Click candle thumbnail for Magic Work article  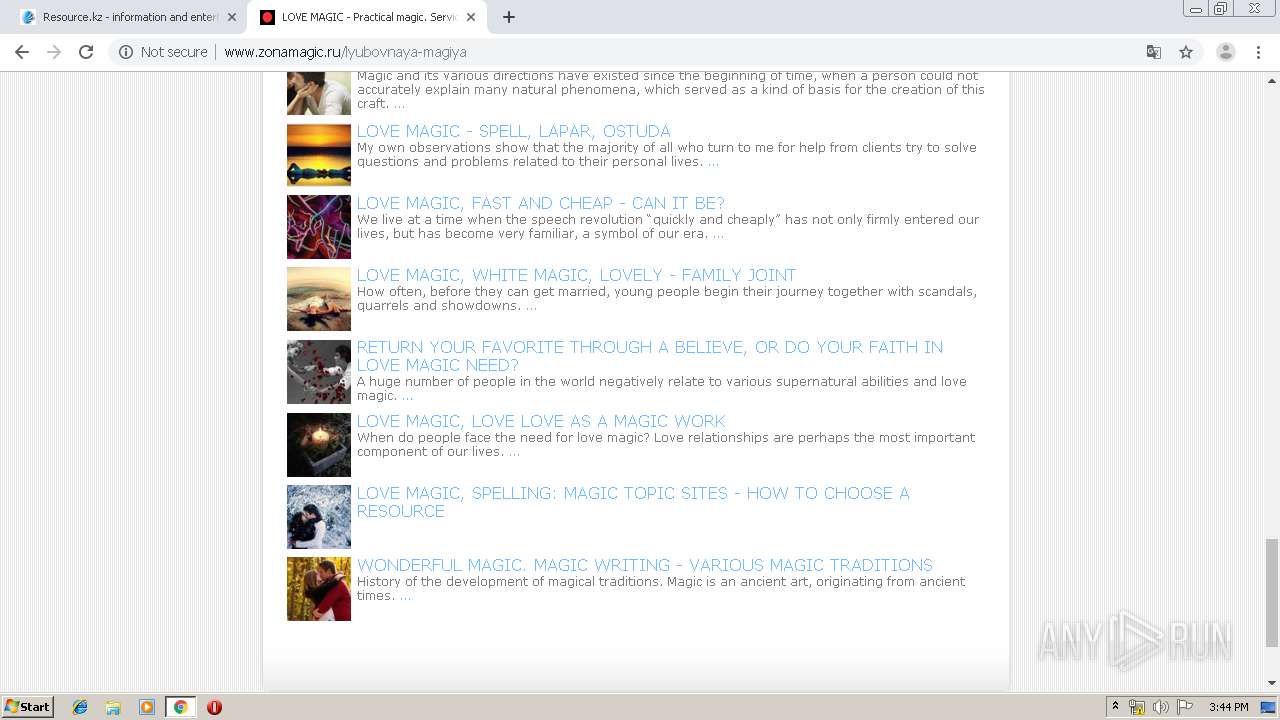tap(319, 445)
